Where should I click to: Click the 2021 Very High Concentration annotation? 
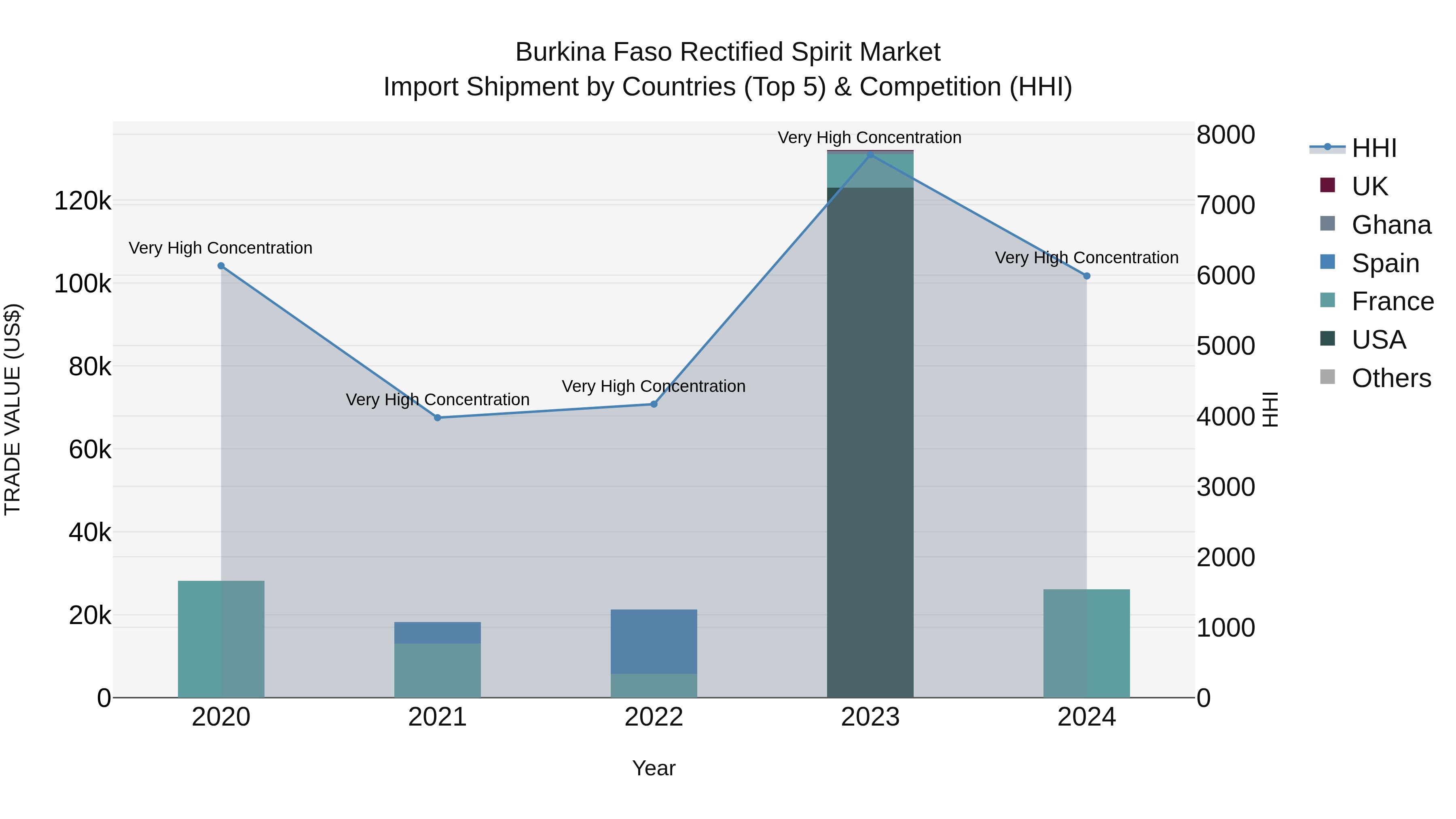pyautogui.click(x=438, y=400)
